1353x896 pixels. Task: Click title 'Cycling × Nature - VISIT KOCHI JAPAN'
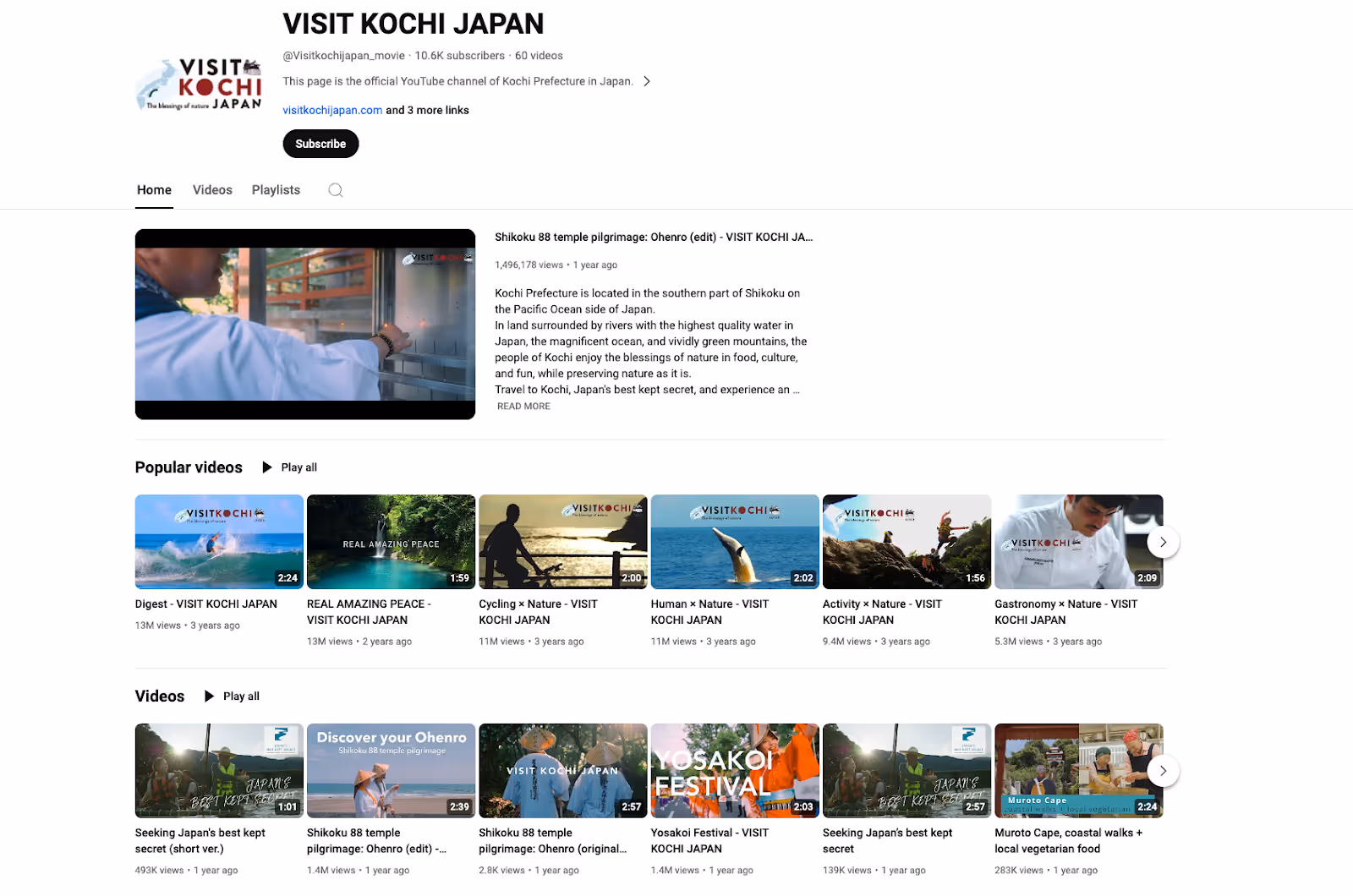click(539, 612)
